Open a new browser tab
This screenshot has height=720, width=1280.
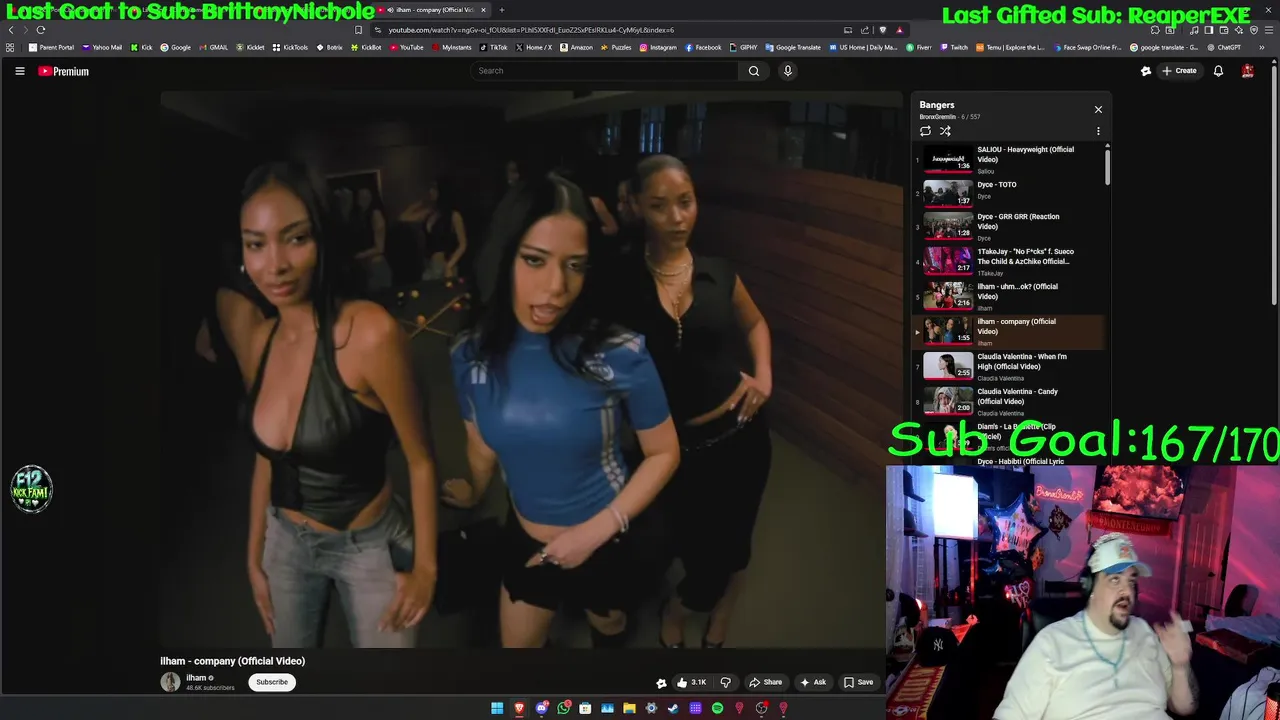[x=502, y=10]
